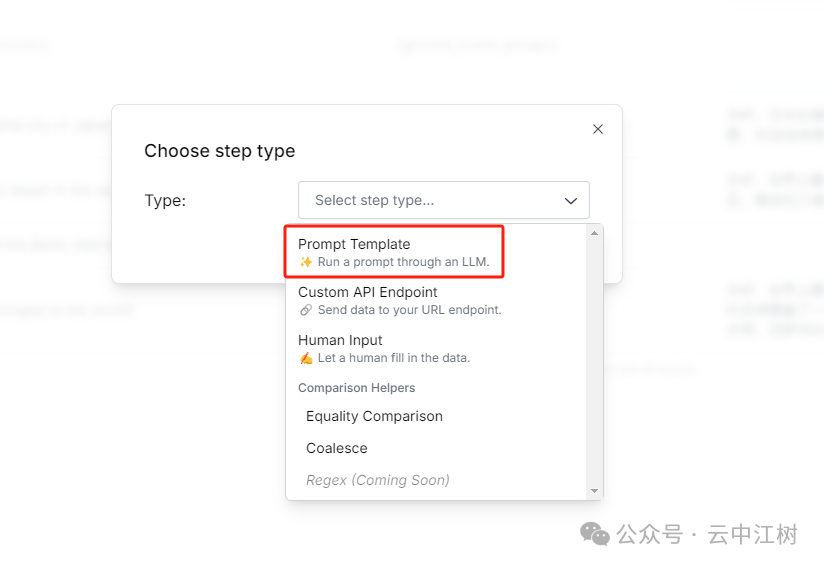
Task: Click the chain link icon under Custom API Endpoint
Action: 306,310
